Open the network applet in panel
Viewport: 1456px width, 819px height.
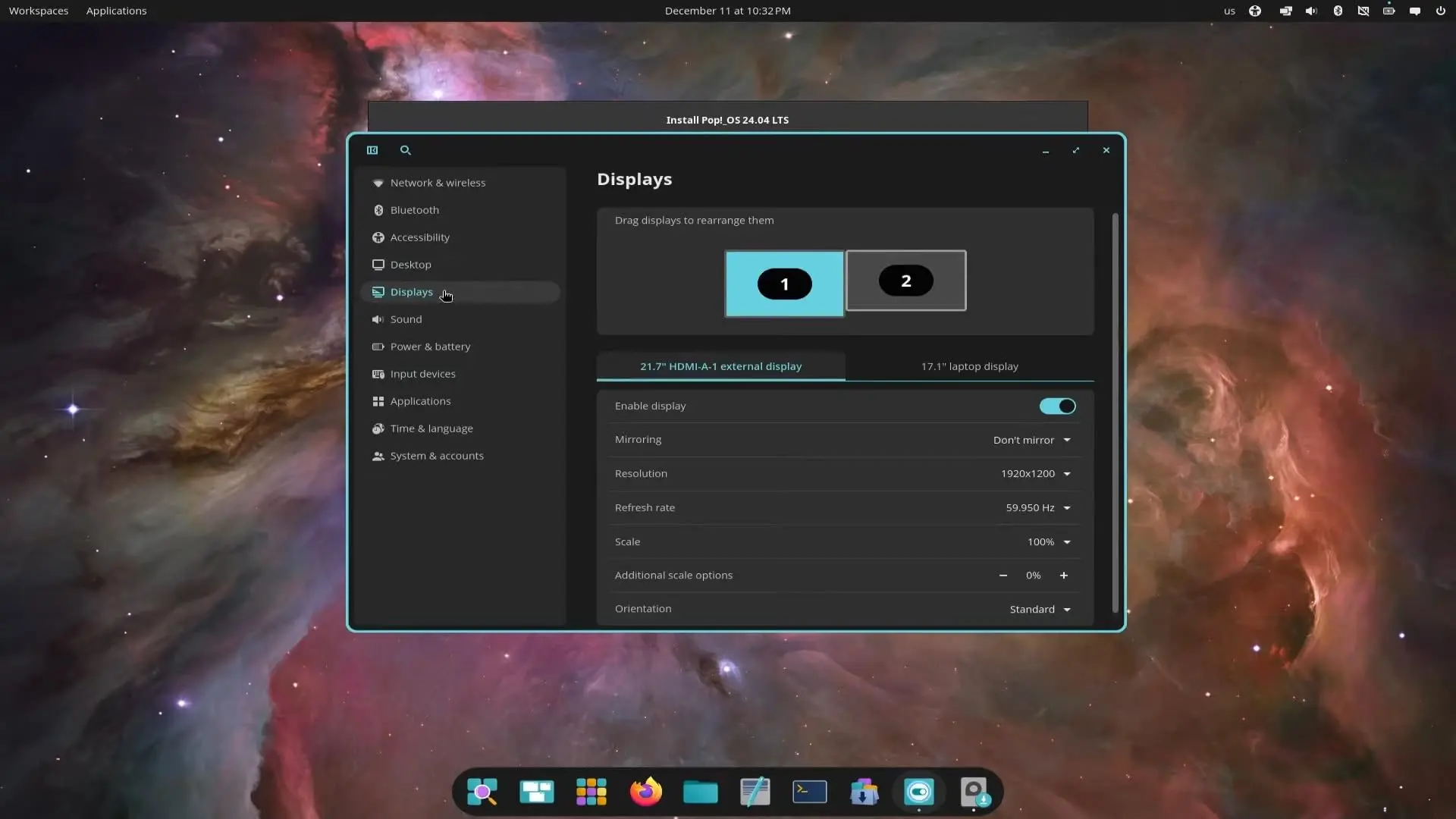[x=1363, y=11]
